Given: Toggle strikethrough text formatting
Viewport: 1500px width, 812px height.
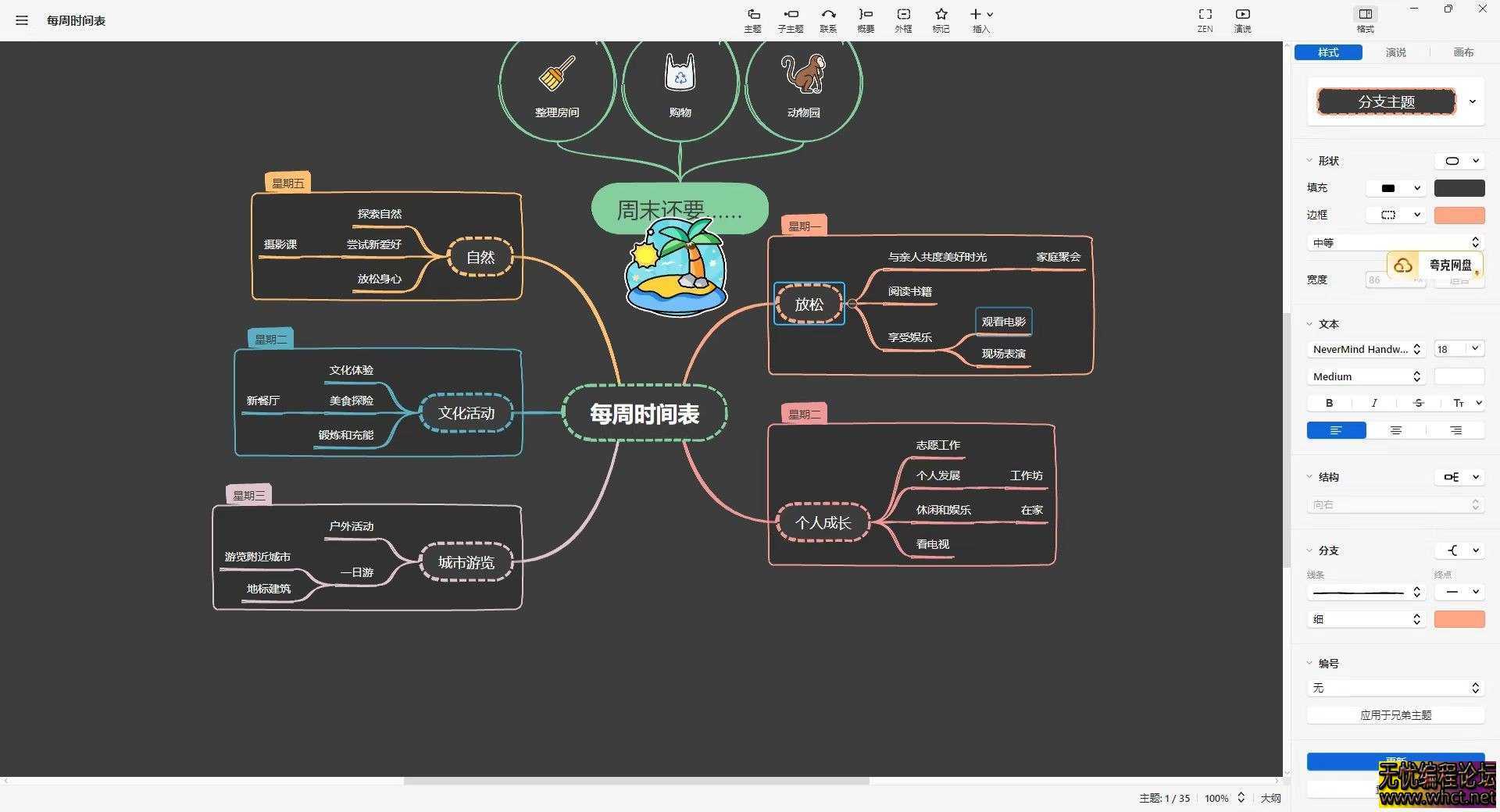Looking at the screenshot, I should 1418,403.
